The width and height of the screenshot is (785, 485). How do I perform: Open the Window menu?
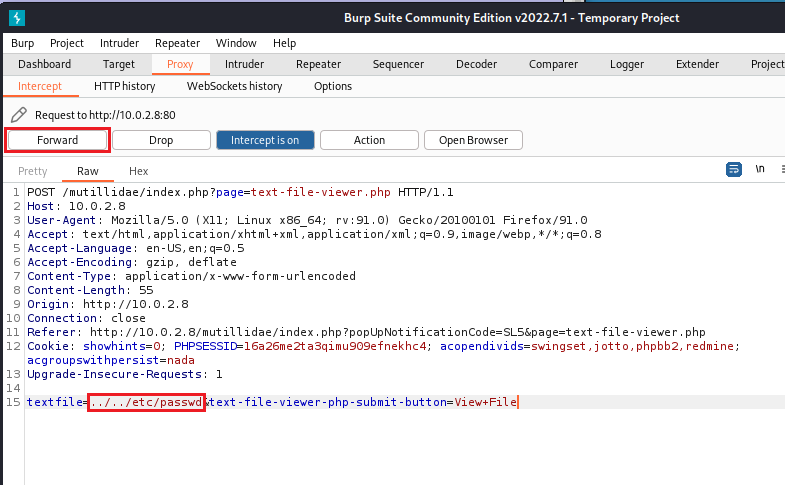236,43
